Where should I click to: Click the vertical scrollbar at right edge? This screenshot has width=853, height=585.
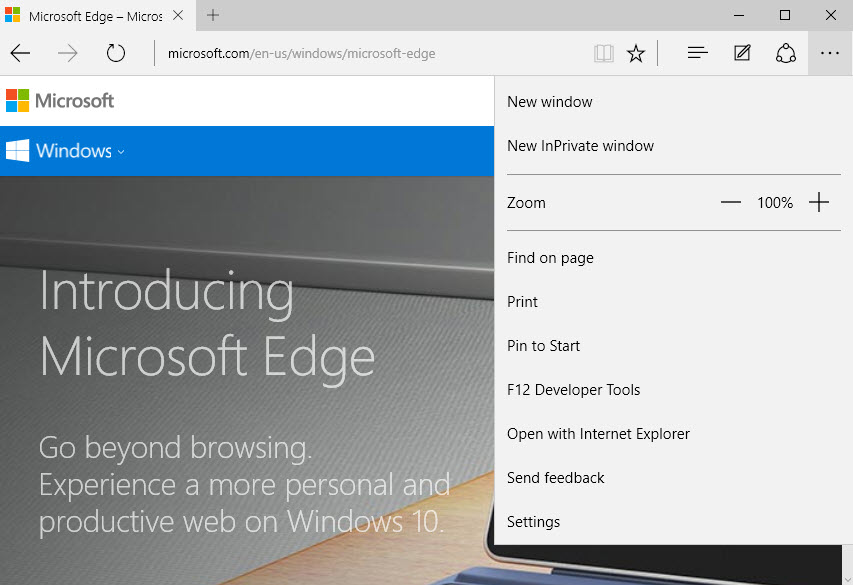coord(848,564)
